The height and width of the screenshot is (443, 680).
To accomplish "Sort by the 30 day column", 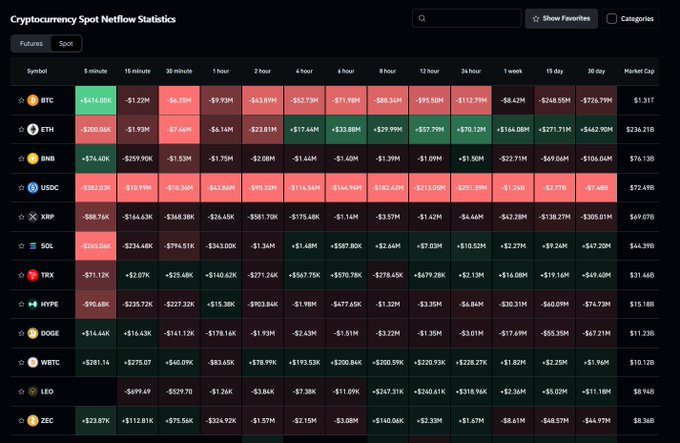I will 596,71.
